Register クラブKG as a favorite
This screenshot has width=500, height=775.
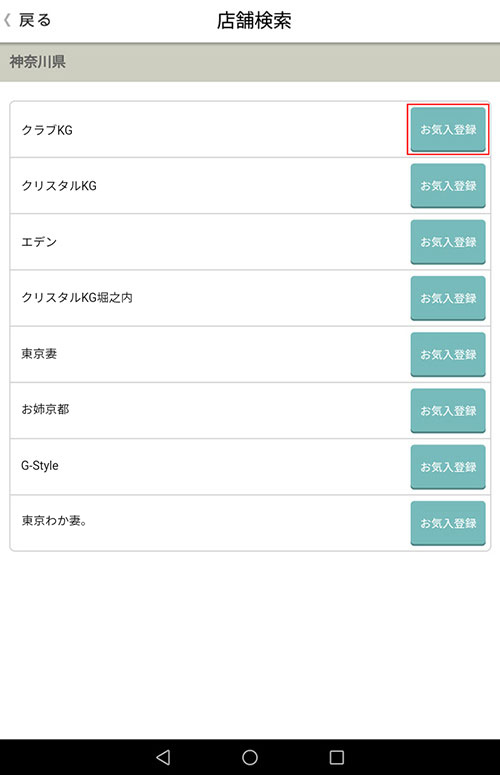click(x=448, y=129)
